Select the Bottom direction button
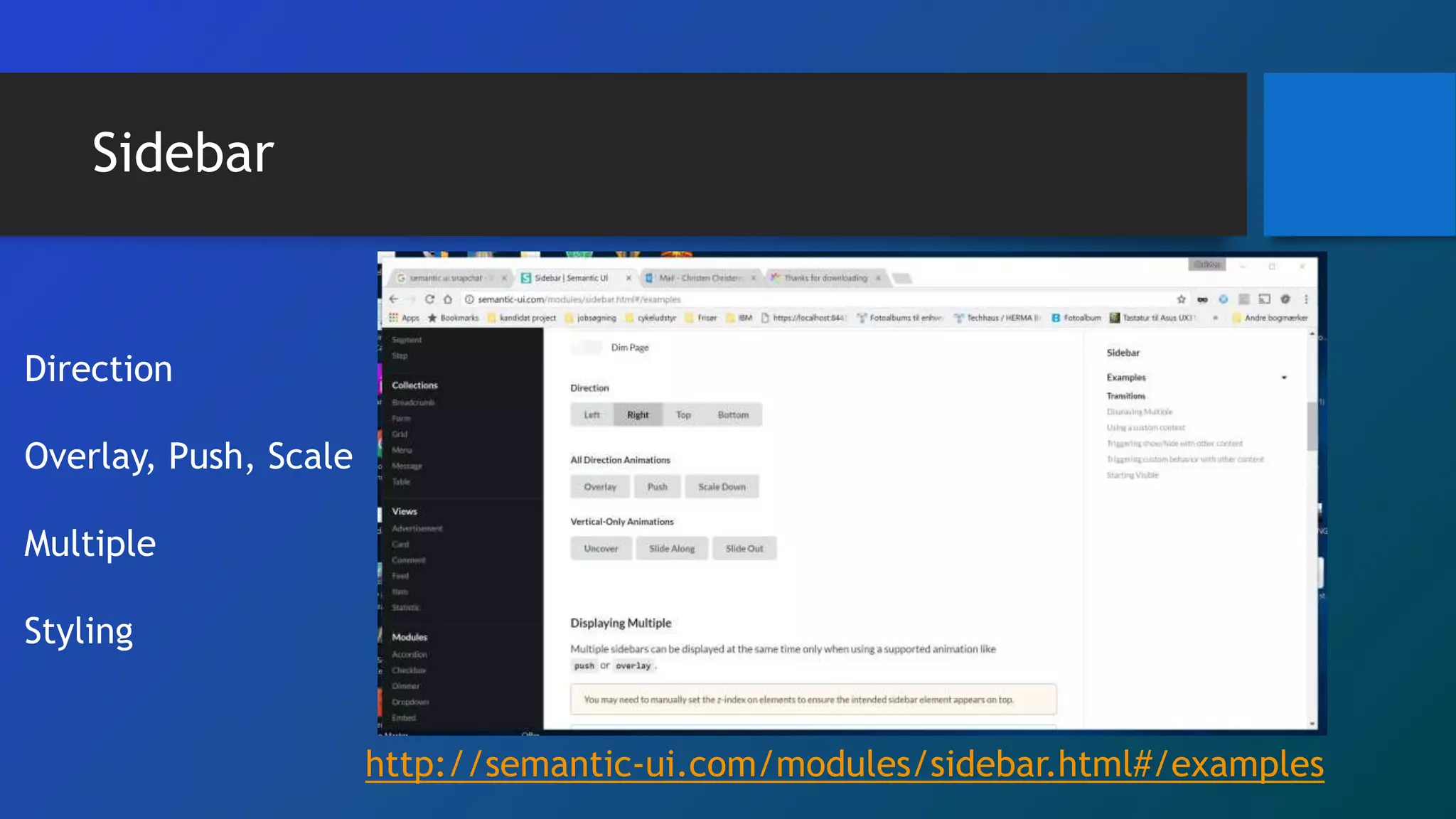Image resolution: width=1456 pixels, height=819 pixels. (x=733, y=414)
